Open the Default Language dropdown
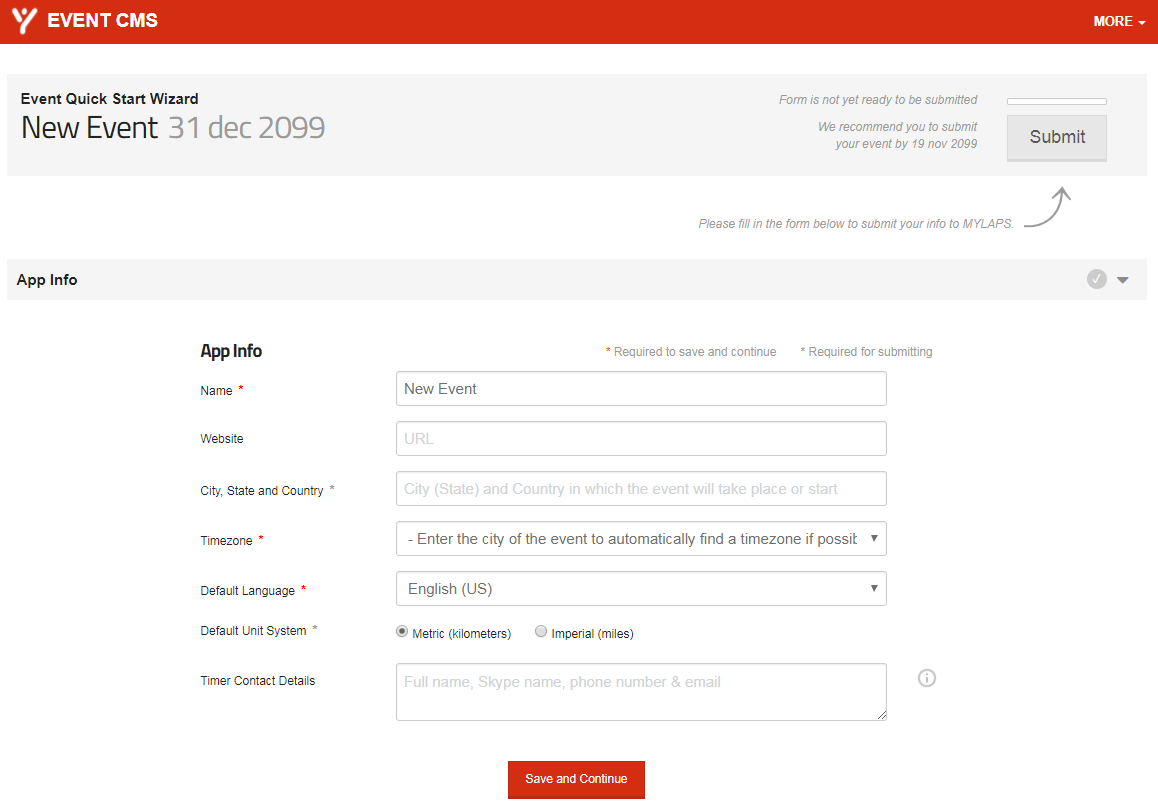 641,589
